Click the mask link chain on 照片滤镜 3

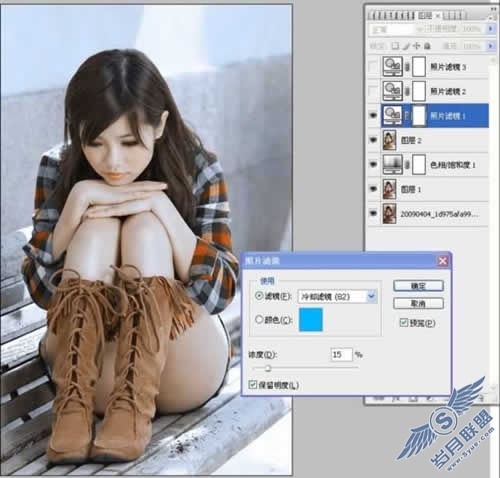pyautogui.click(x=407, y=67)
